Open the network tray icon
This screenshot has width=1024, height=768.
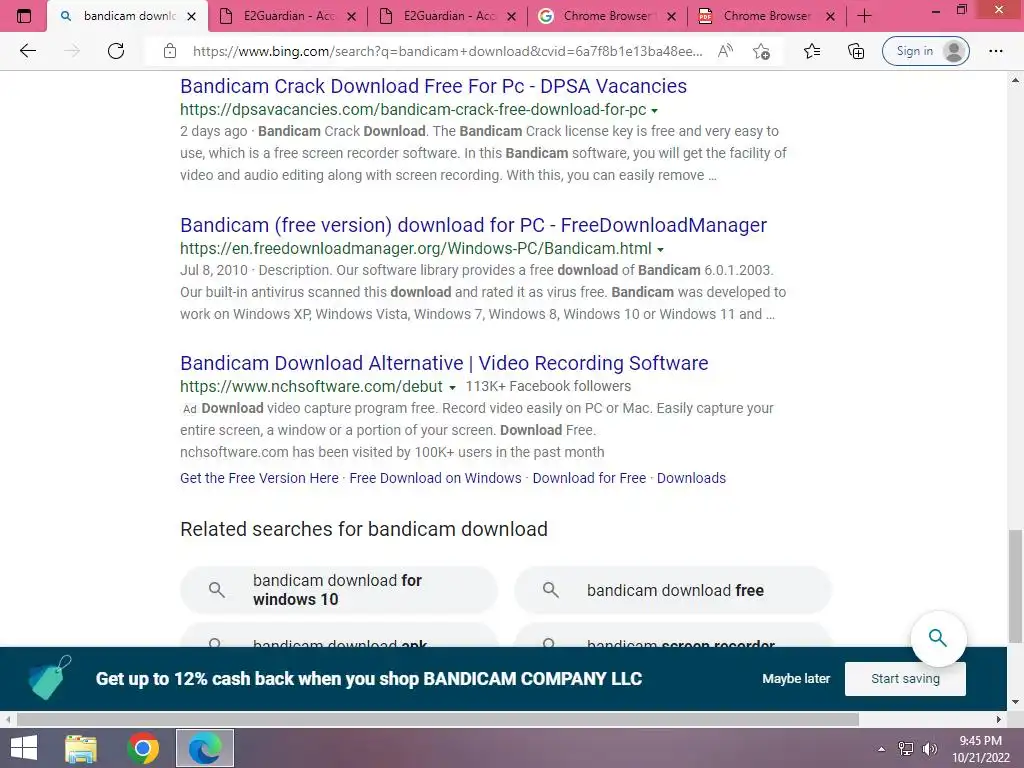click(x=906, y=749)
